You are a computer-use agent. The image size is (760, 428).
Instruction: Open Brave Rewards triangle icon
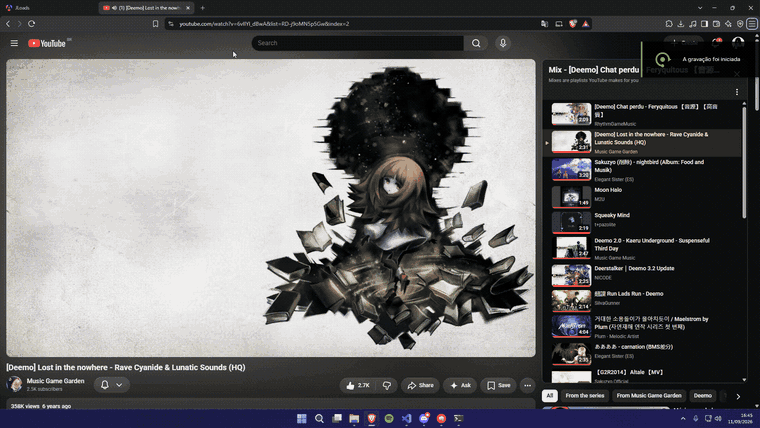pos(586,23)
